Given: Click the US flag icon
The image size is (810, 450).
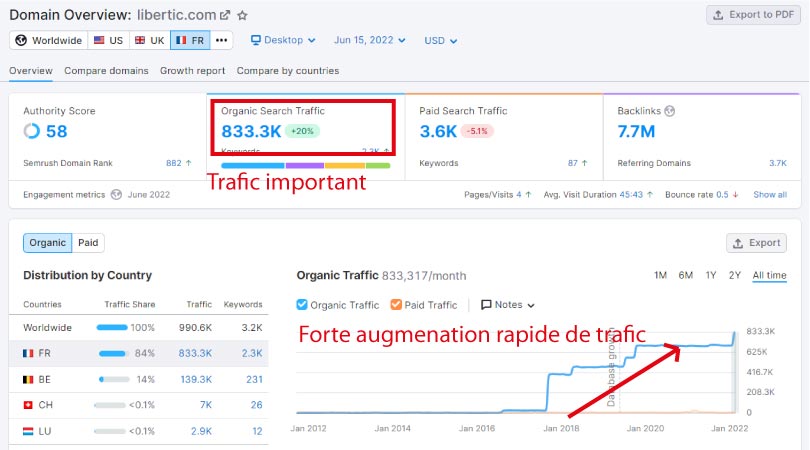Looking at the screenshot, I should click(99, 40).
